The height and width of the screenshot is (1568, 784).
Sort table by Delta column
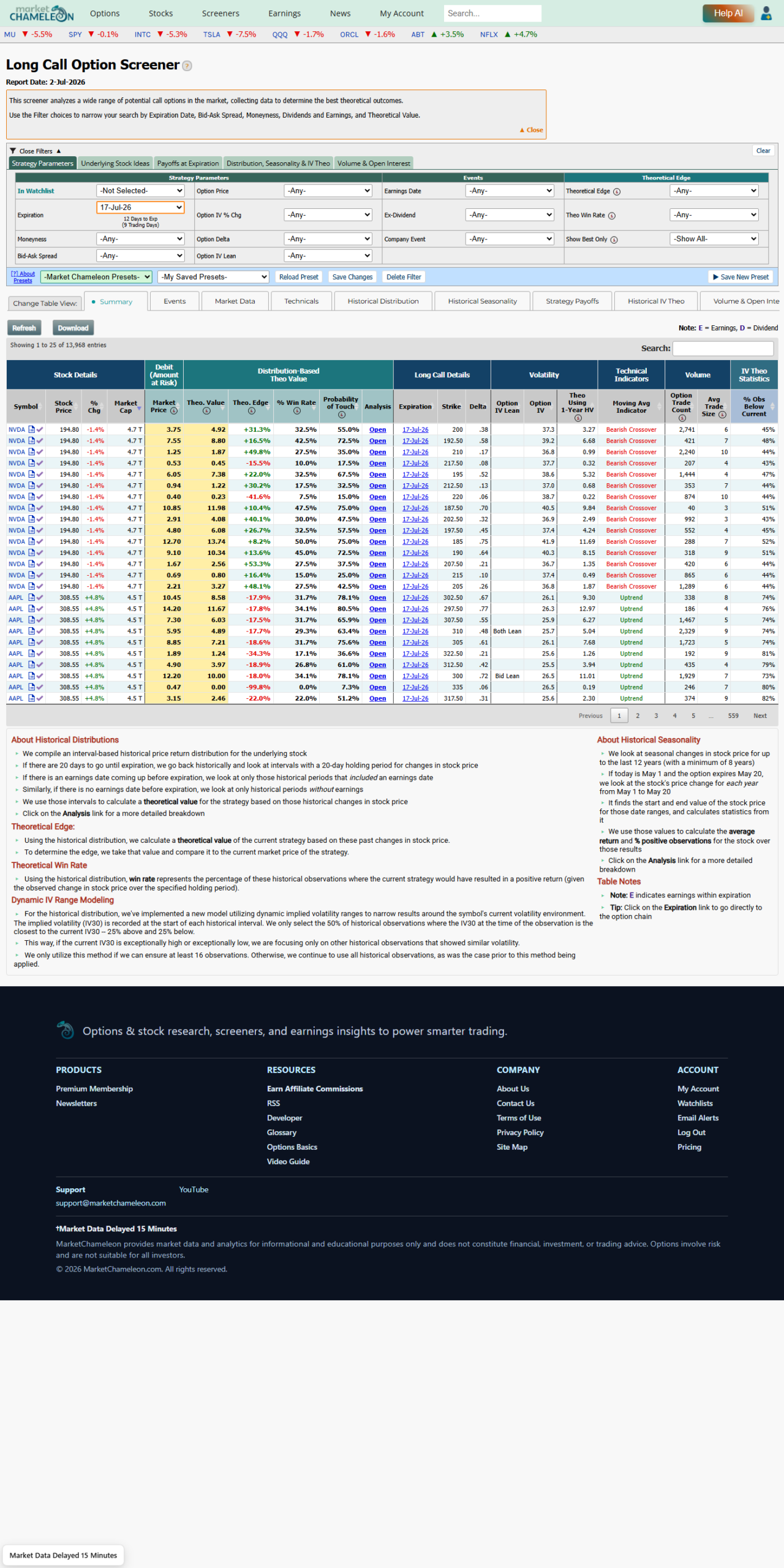click(x=478, y=406)
